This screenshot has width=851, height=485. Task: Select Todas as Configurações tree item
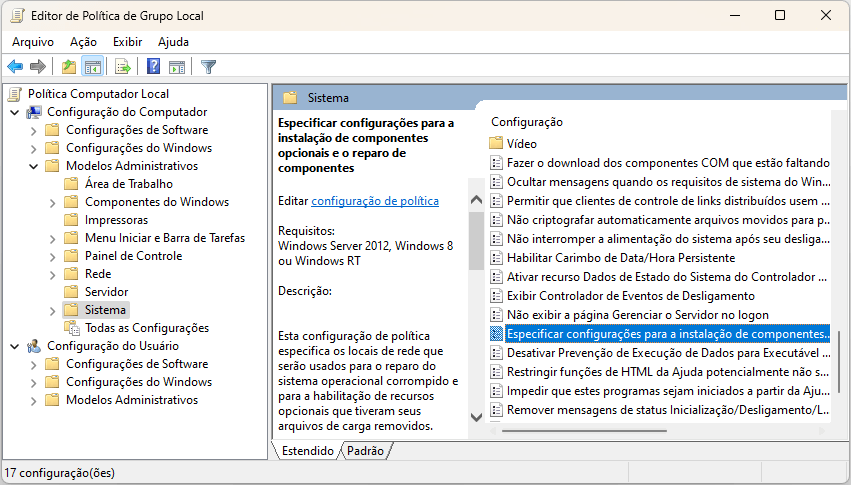[147, 328]
